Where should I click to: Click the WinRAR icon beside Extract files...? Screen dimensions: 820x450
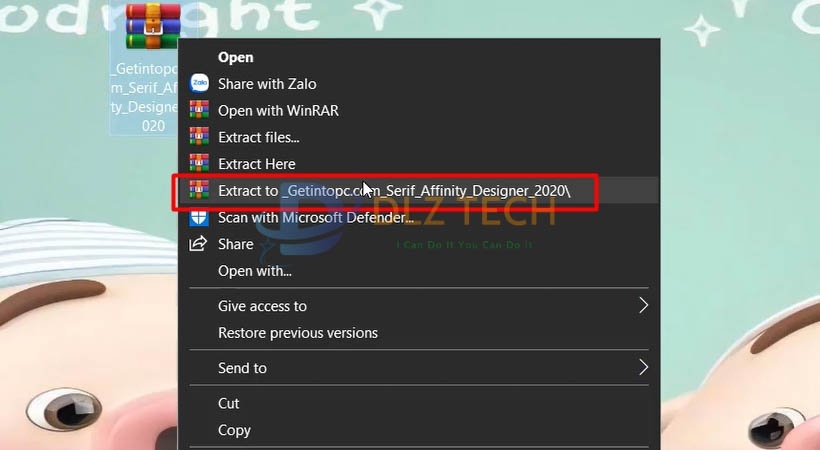tap(199, 137)
